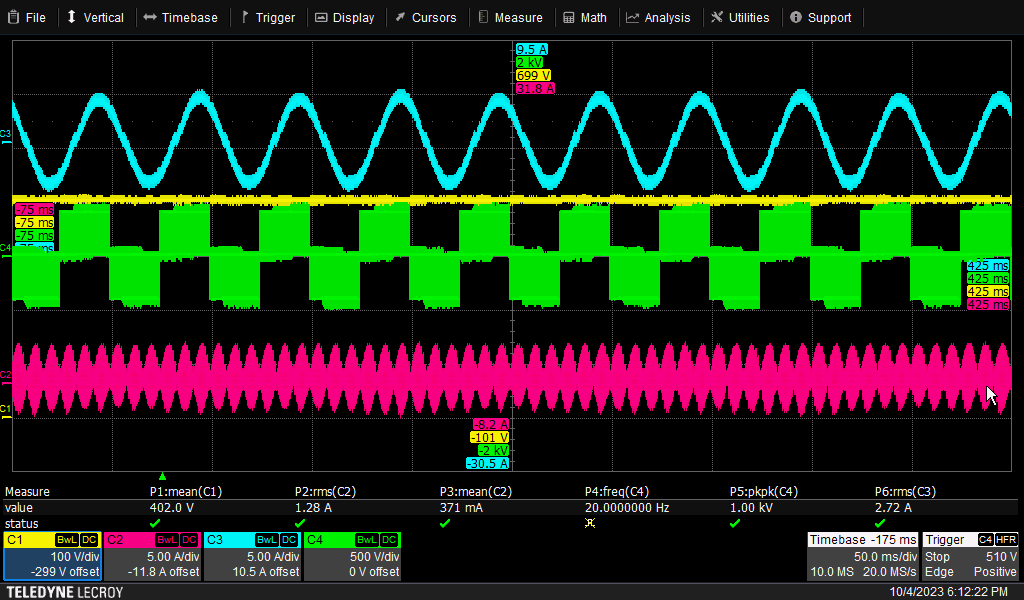Click the Measure row label
The image size is (1024, 600).
point(27,492)
